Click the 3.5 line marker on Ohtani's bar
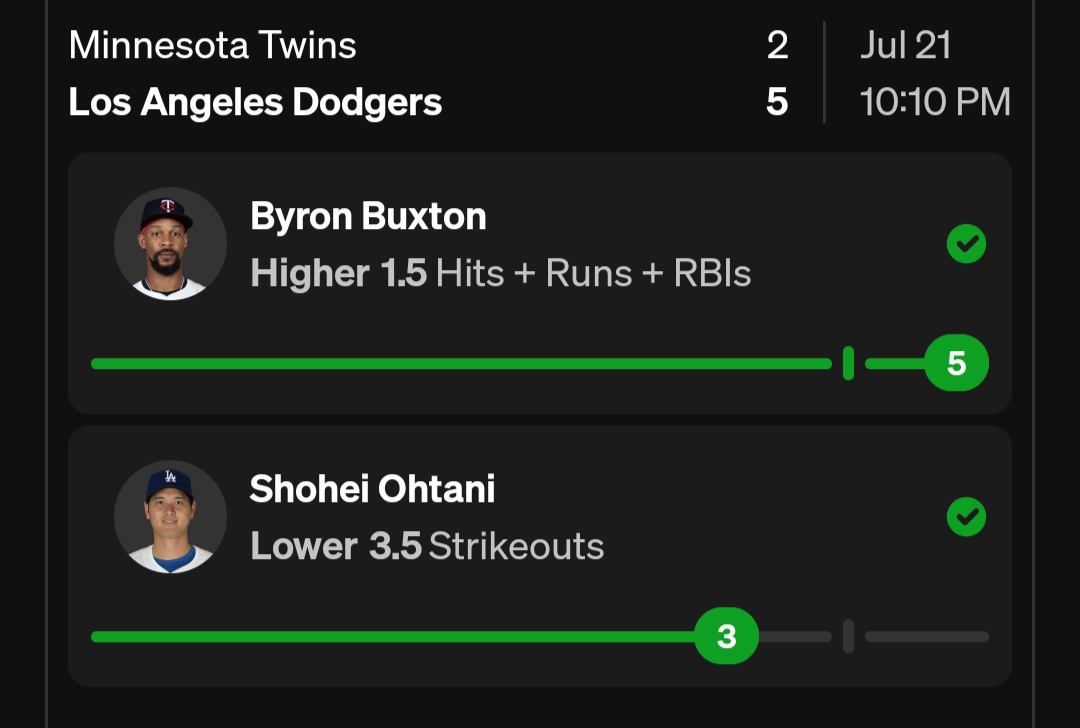This screenshot has width=1080, height=728. pos(848,636)
